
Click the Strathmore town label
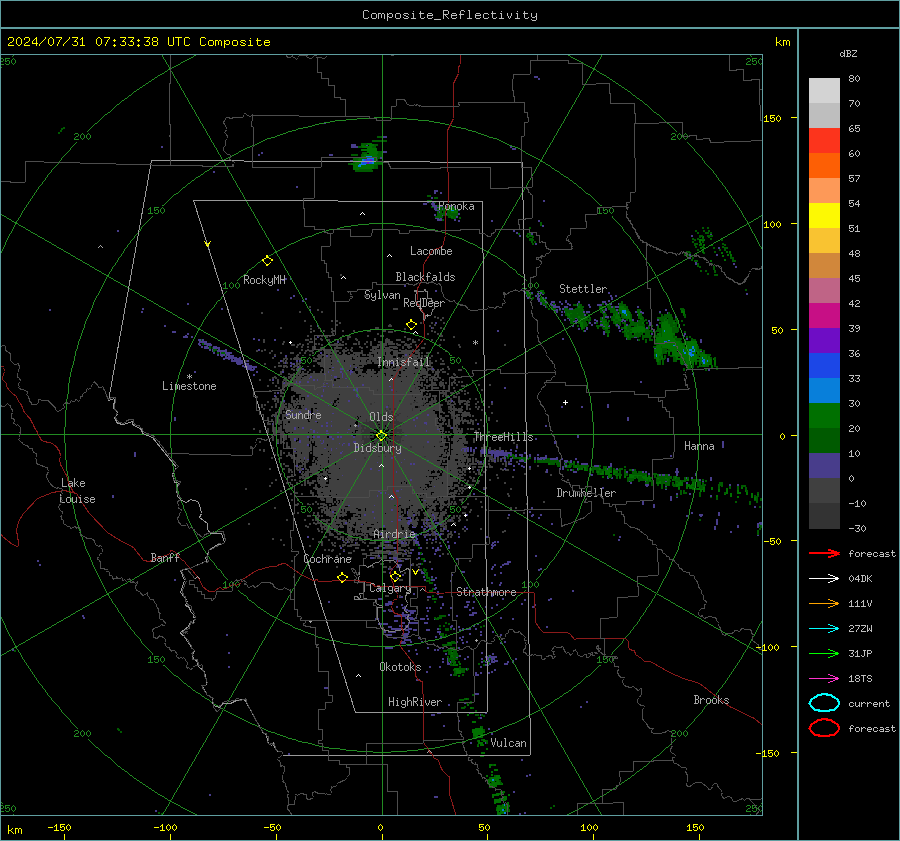486,592
